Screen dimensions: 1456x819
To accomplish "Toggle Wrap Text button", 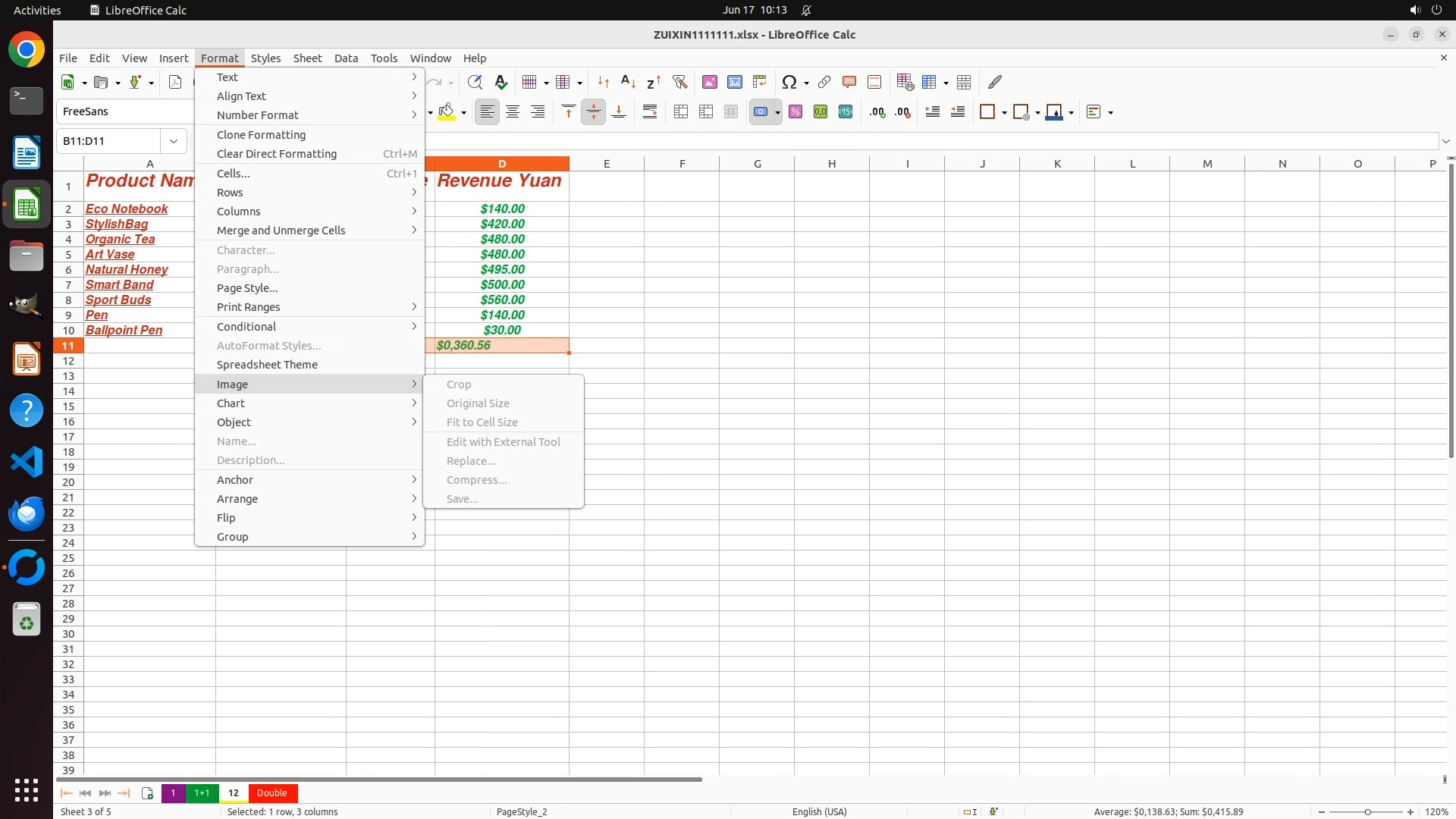I will 650,112.
